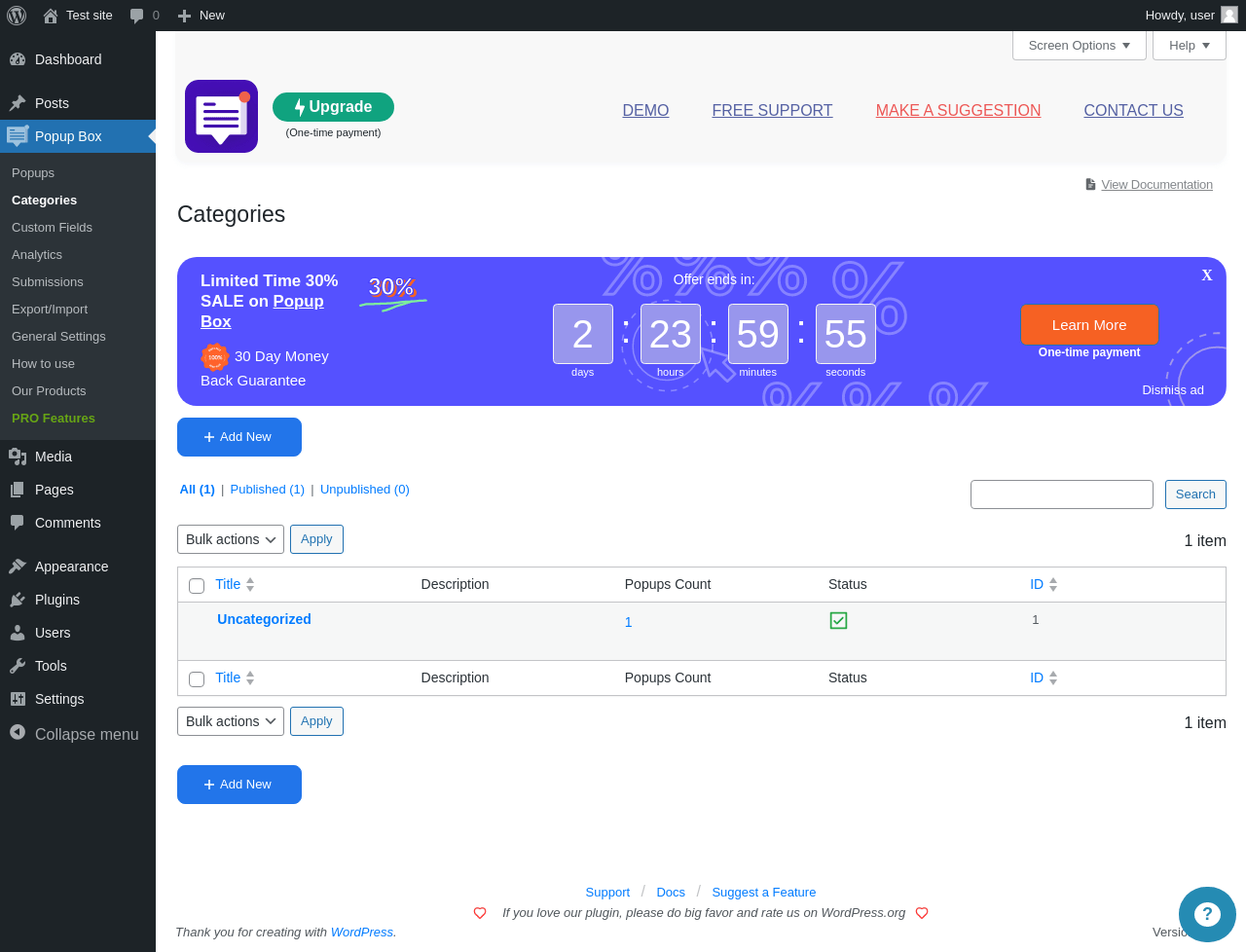Click the green status checkmark for Uncategorized
This screenshot has width=1246, height=952.
(838, 620)
